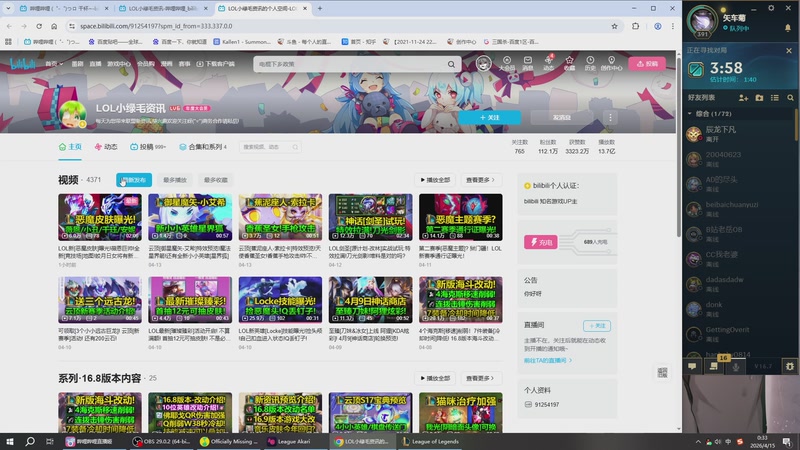Click 播放全部 button in 视频 section

435,180
